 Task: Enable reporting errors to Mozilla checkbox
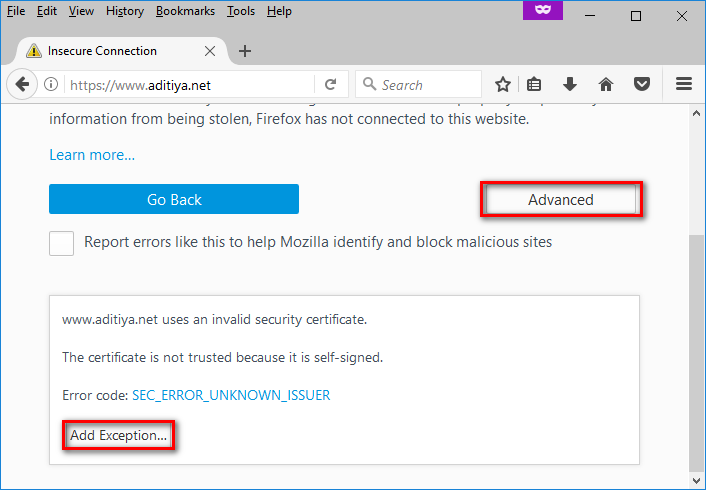pyautogui.click(x=62, y=243)
